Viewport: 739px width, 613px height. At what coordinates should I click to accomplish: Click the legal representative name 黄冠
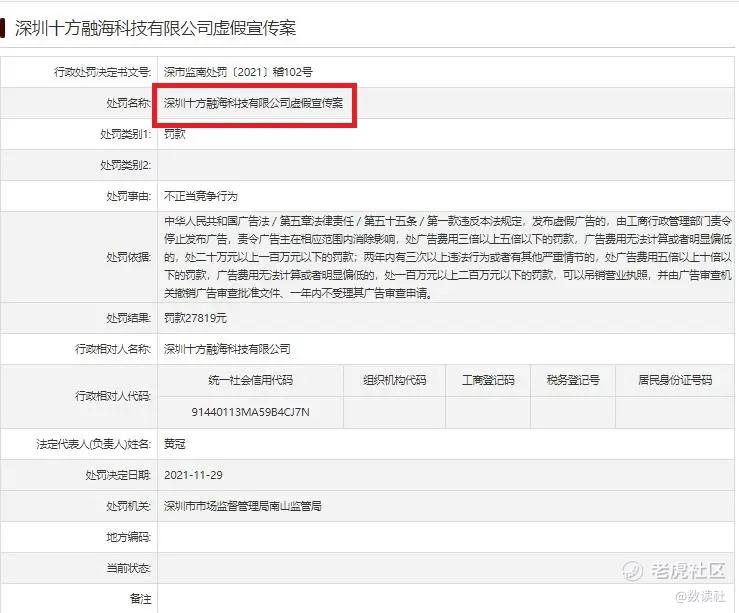pos(174,444)
